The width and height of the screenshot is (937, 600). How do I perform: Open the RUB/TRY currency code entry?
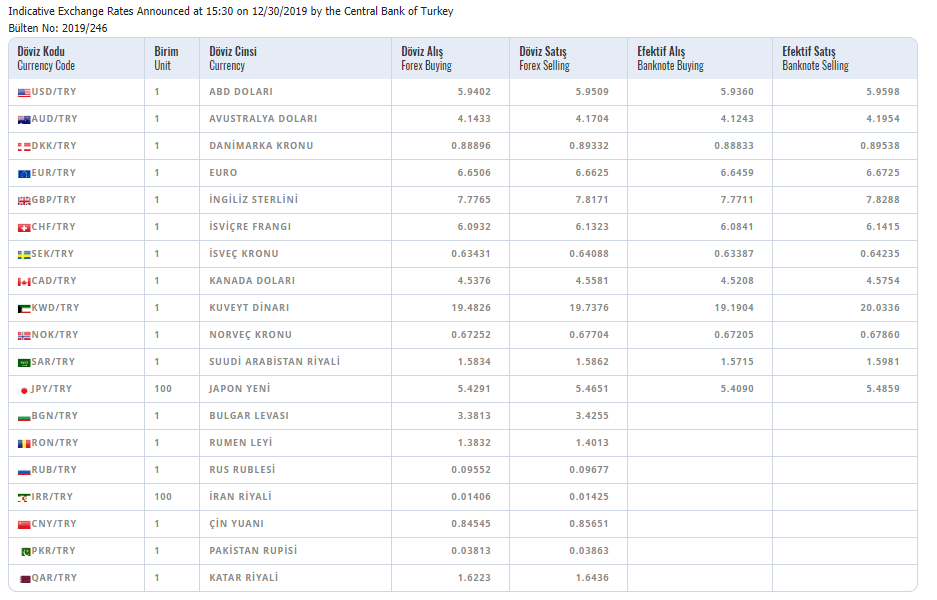(54, 470)
